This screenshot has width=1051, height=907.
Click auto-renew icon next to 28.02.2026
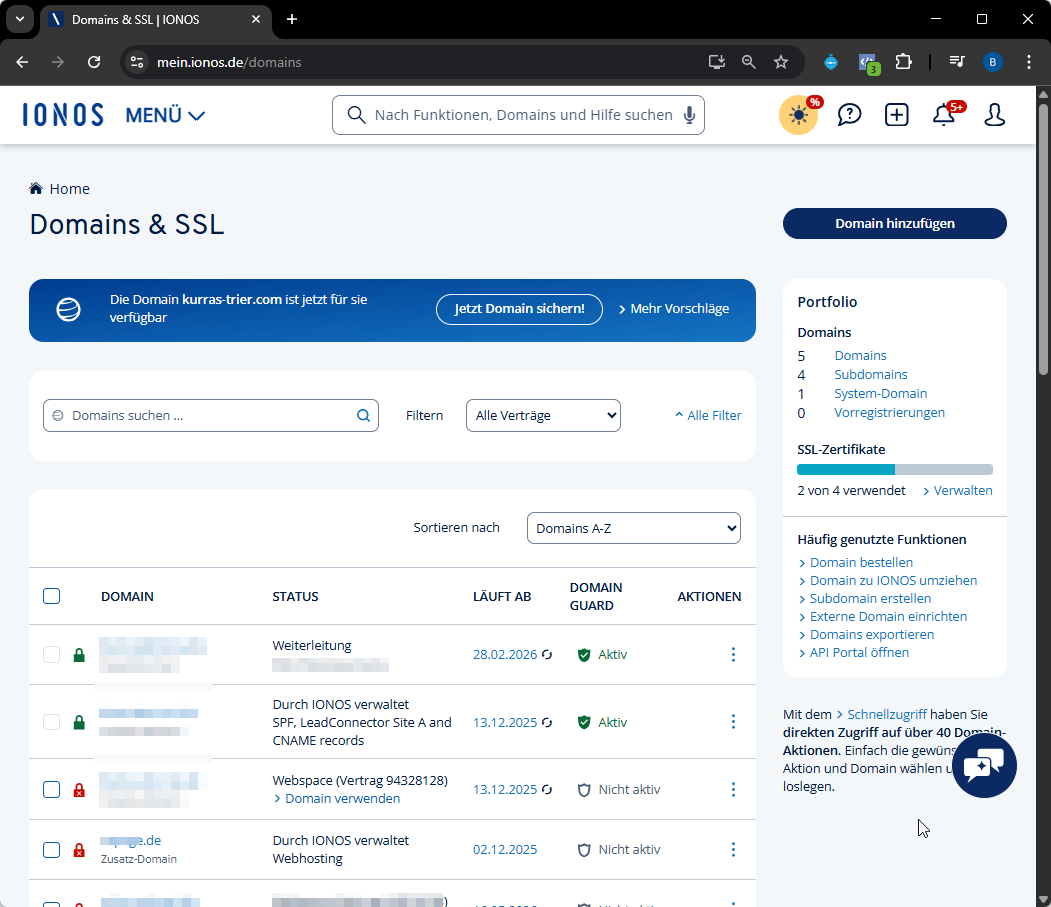coord(547,654)
